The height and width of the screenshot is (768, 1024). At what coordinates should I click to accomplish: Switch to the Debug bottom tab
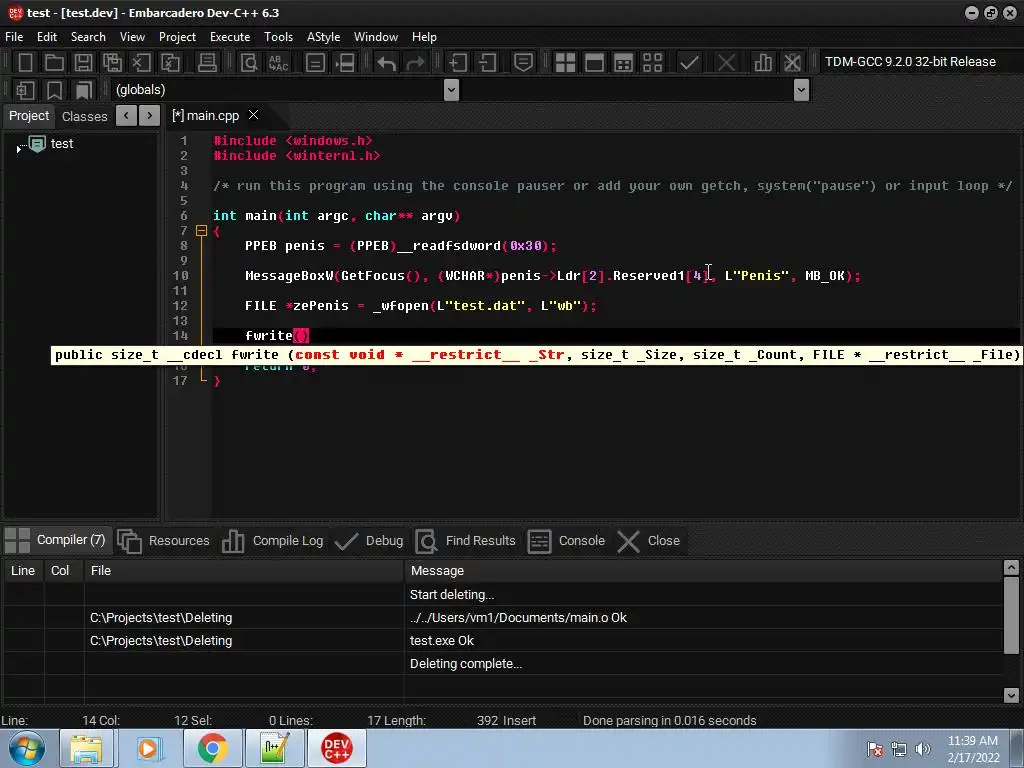point(369,541)
